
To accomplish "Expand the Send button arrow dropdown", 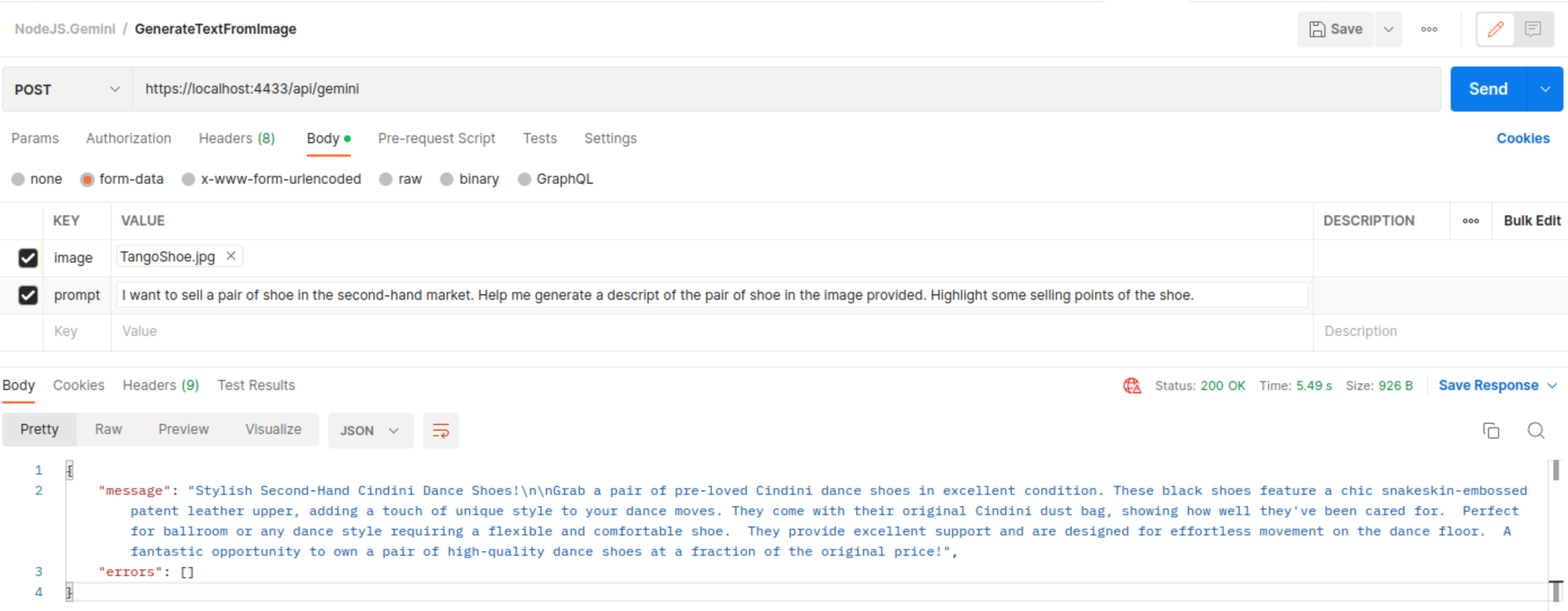I will (1544, 90).
